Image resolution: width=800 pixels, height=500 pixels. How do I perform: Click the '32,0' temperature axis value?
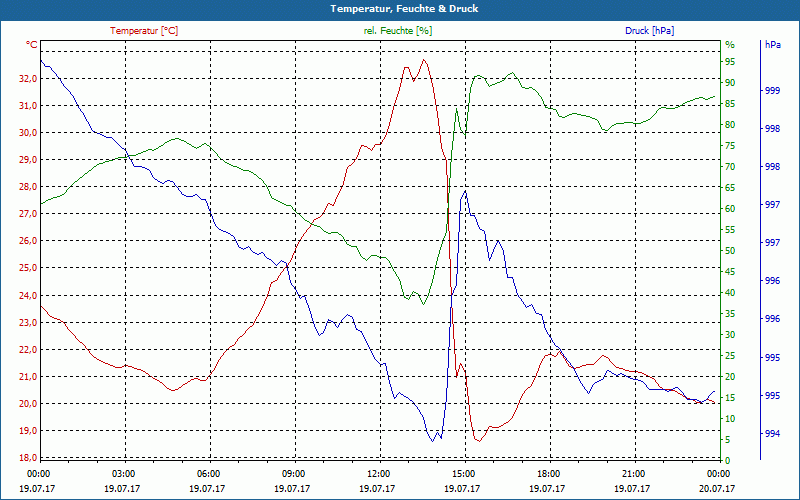coord(29,79)
